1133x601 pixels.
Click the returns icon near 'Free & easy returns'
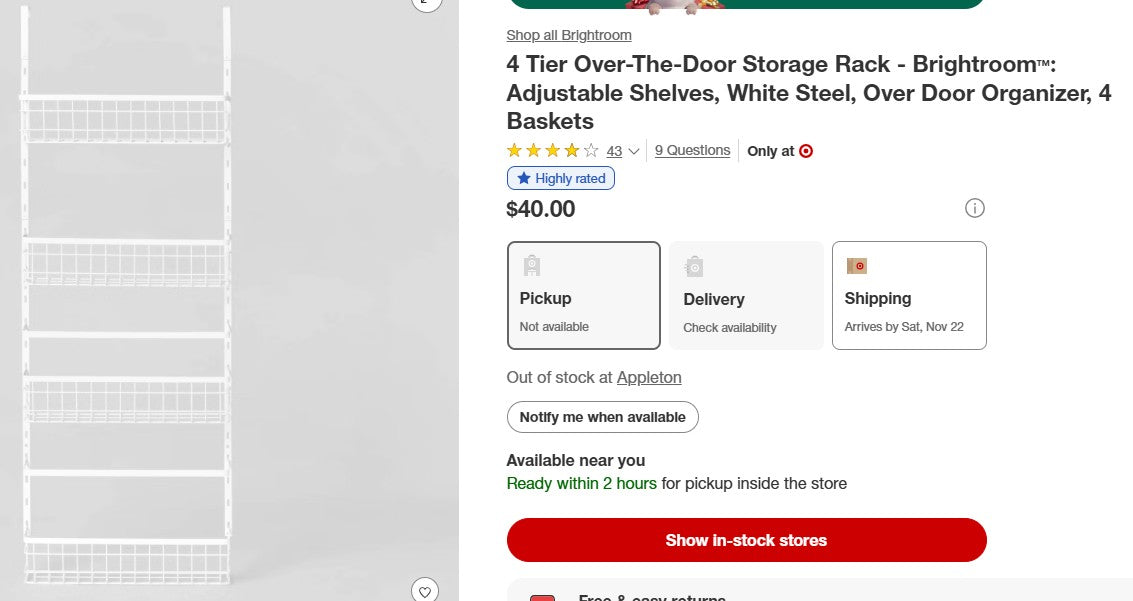[542, 597]
